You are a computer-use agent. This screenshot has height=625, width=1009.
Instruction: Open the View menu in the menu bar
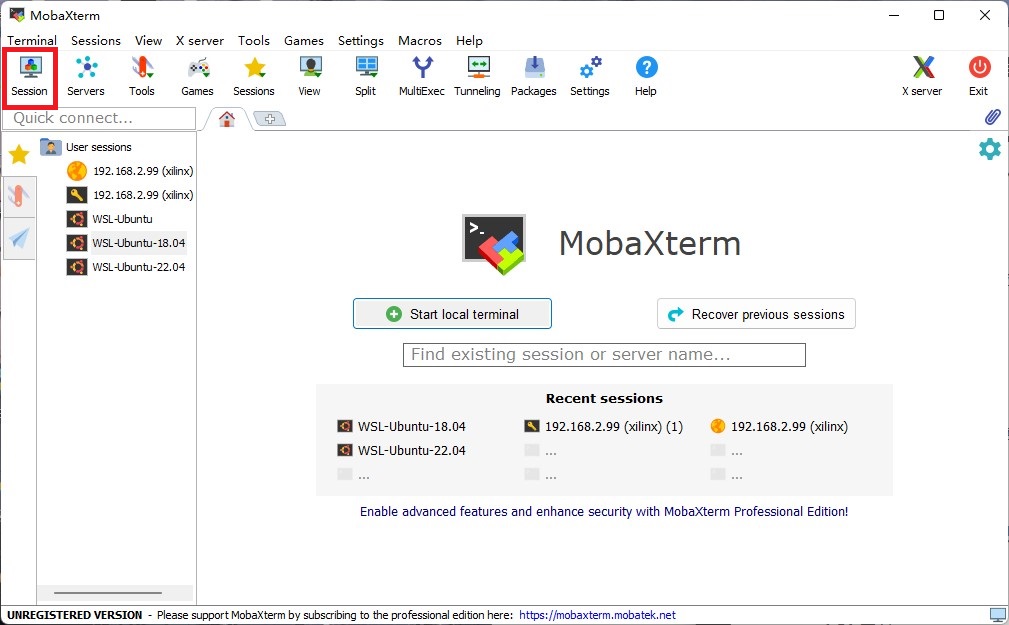tap(149, 41)
